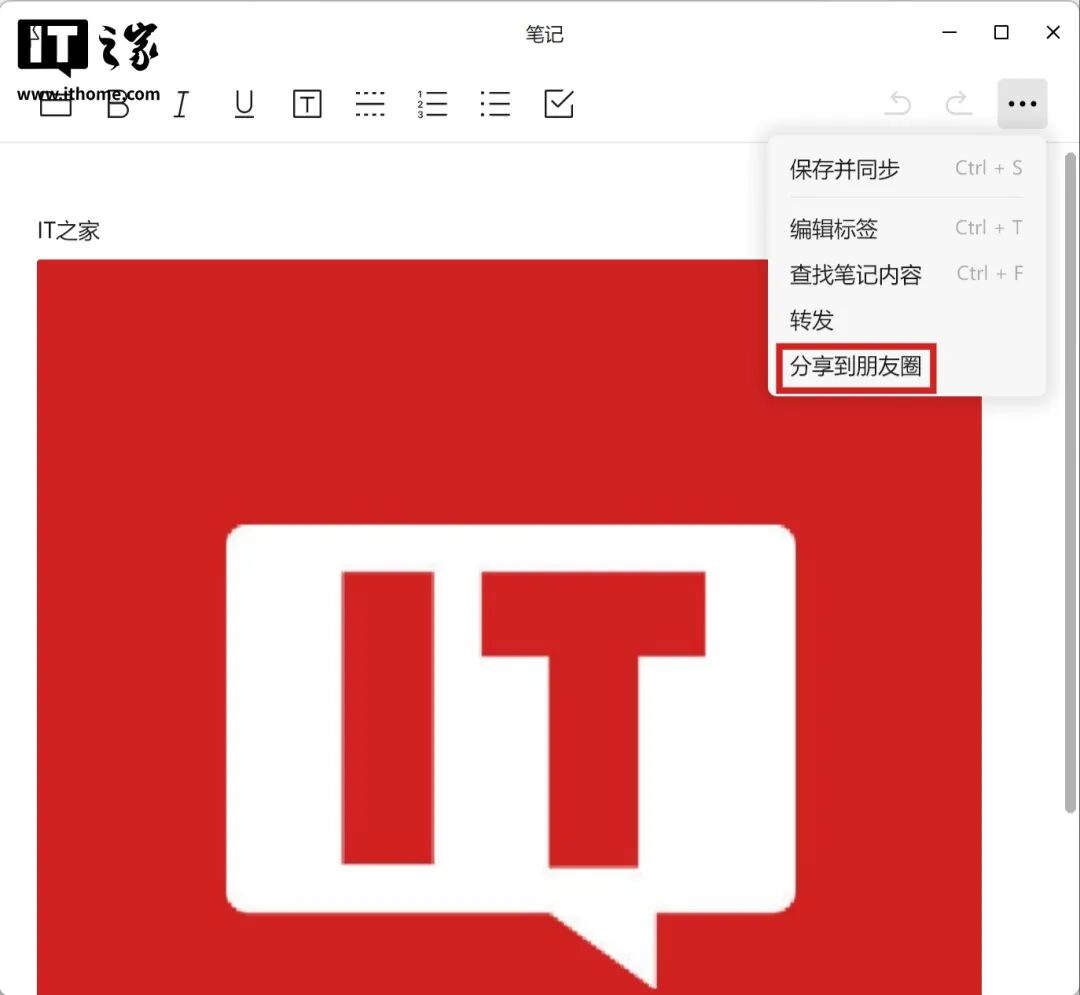Place cursor in the IT之家 text line

click(69, 231)
